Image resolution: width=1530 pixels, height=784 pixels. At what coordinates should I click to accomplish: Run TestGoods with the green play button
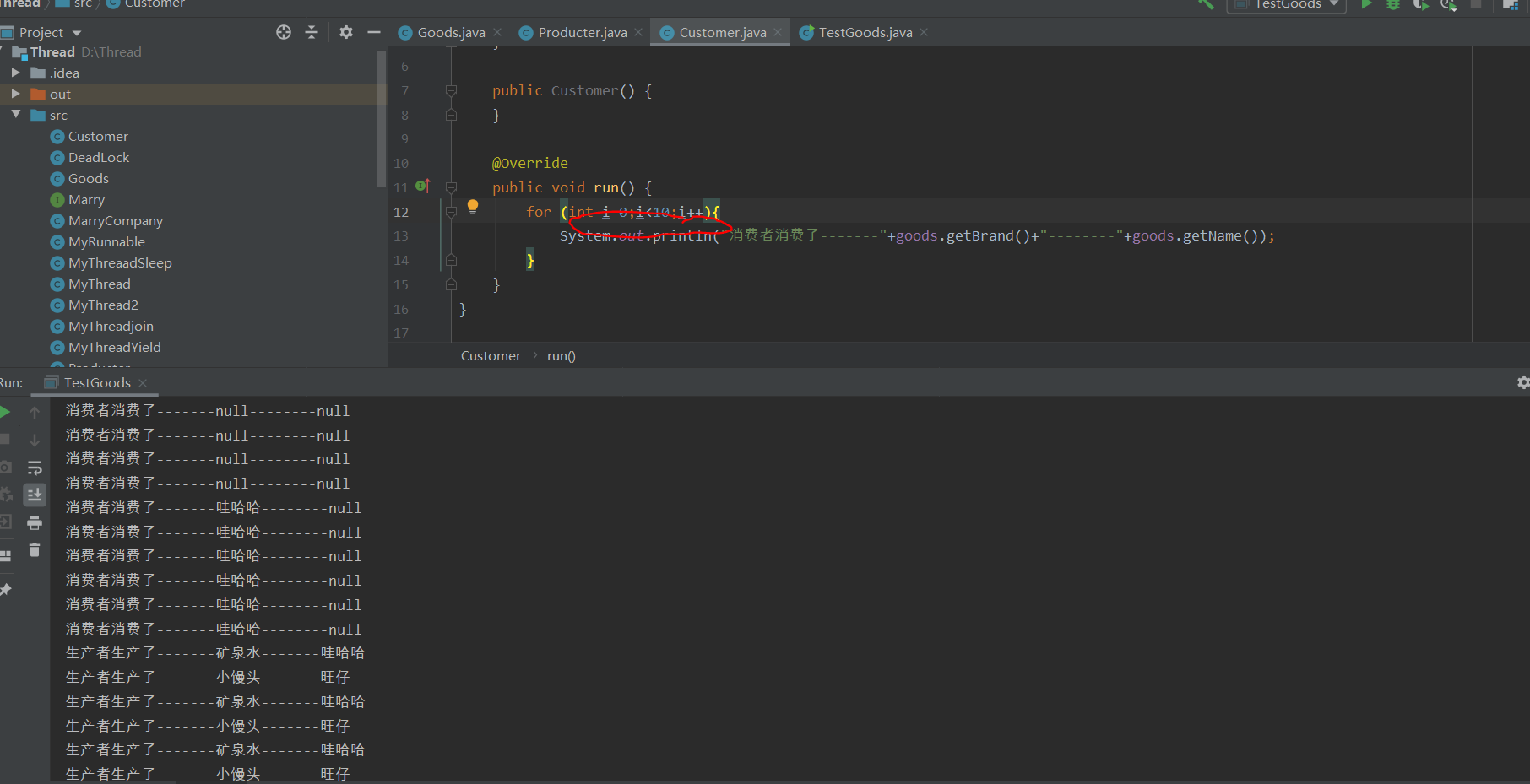click(x=1366, y=4)
